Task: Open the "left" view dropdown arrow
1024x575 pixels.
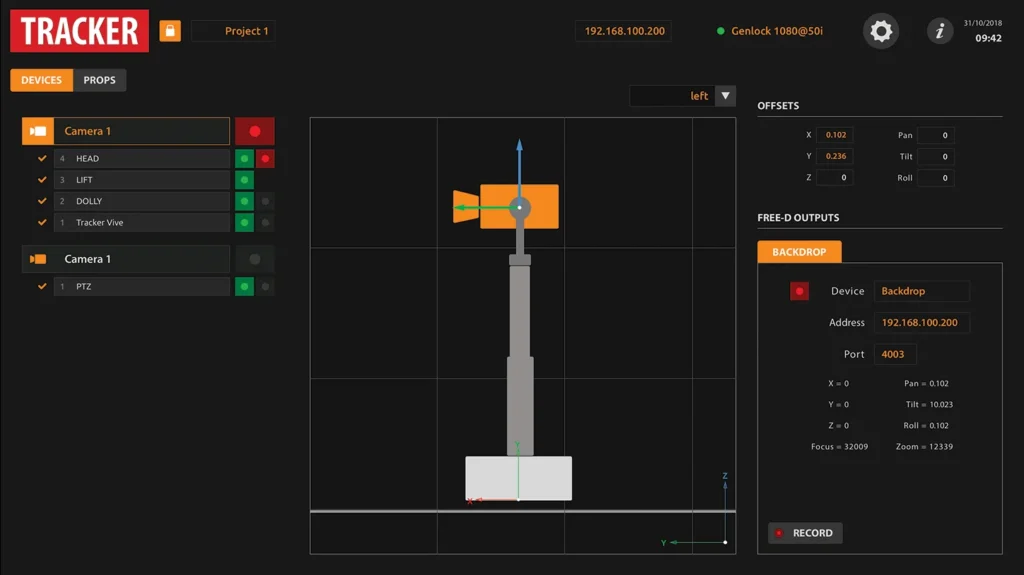Action: (x=725, y=96)
